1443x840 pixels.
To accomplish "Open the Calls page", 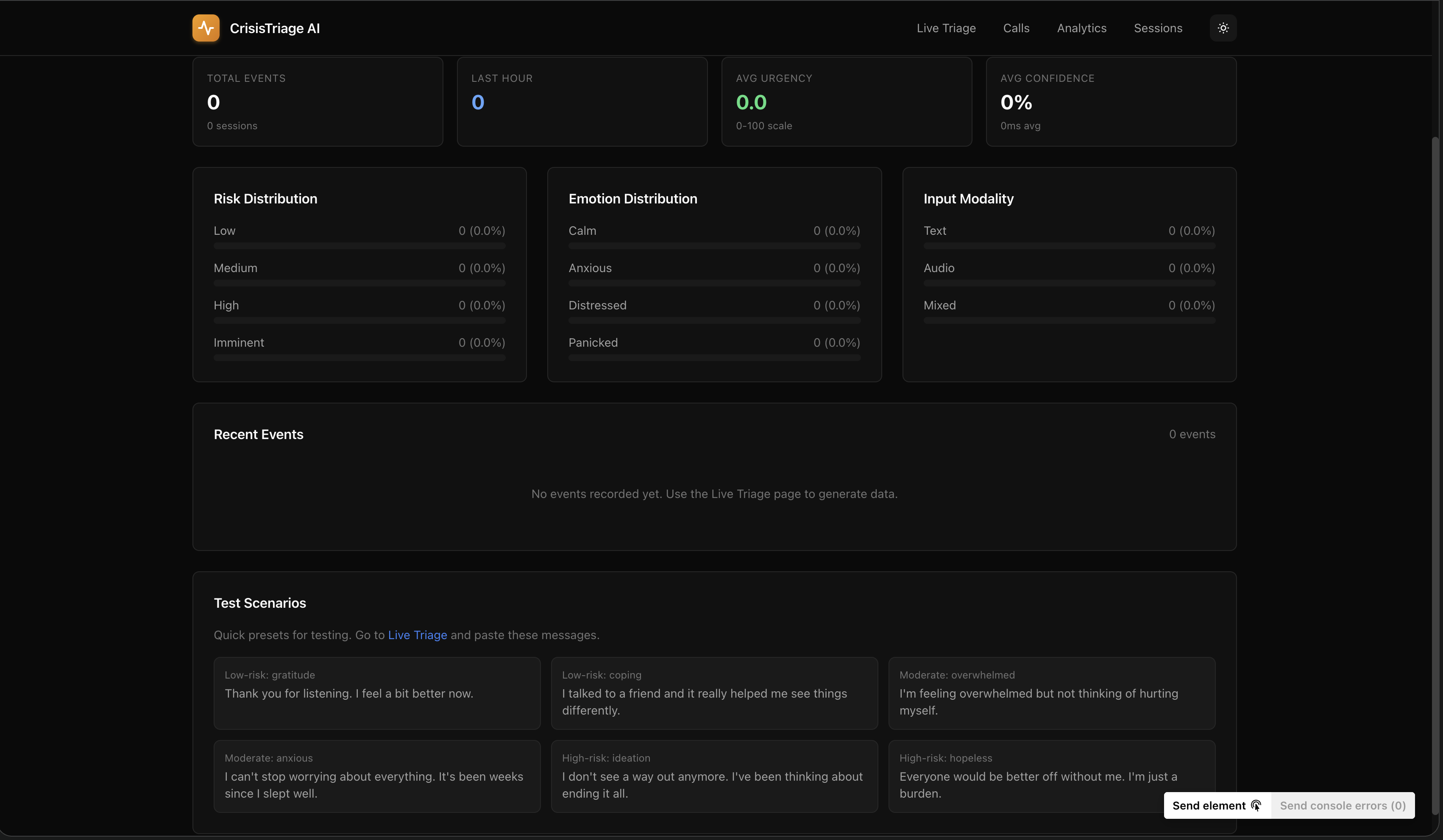I will [1016, 28].
